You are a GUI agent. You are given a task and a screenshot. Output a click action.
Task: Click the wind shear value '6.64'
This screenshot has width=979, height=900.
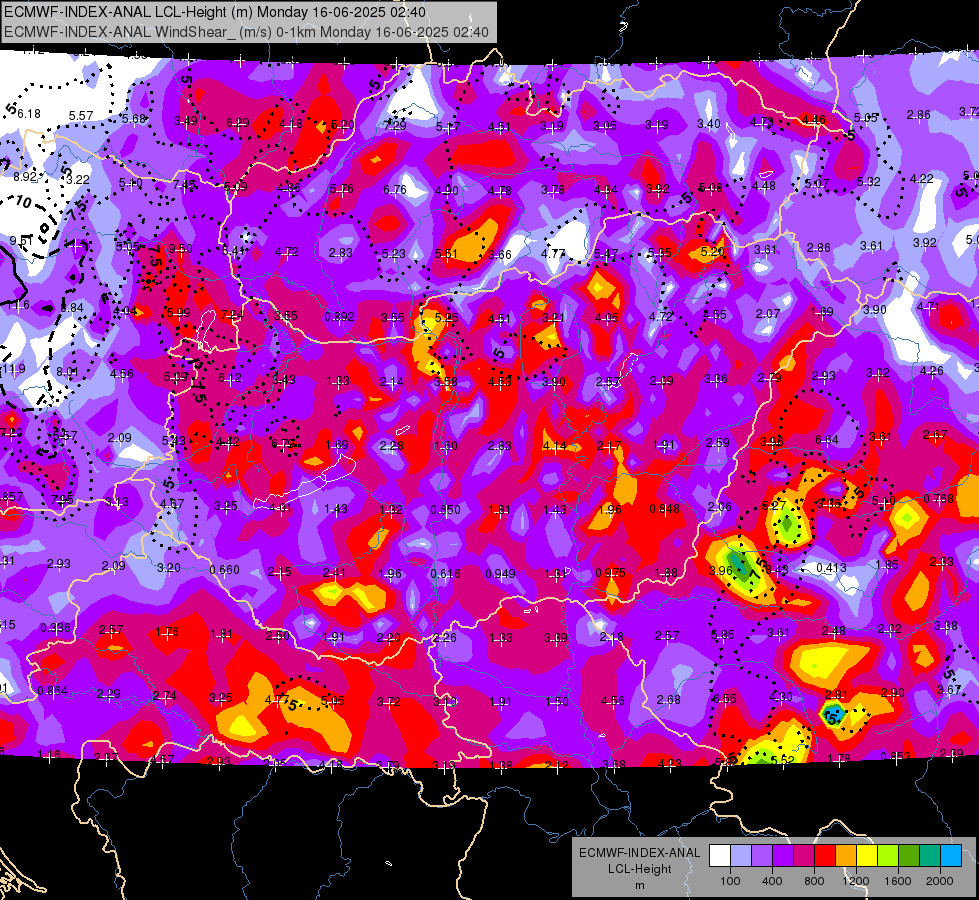827,440
